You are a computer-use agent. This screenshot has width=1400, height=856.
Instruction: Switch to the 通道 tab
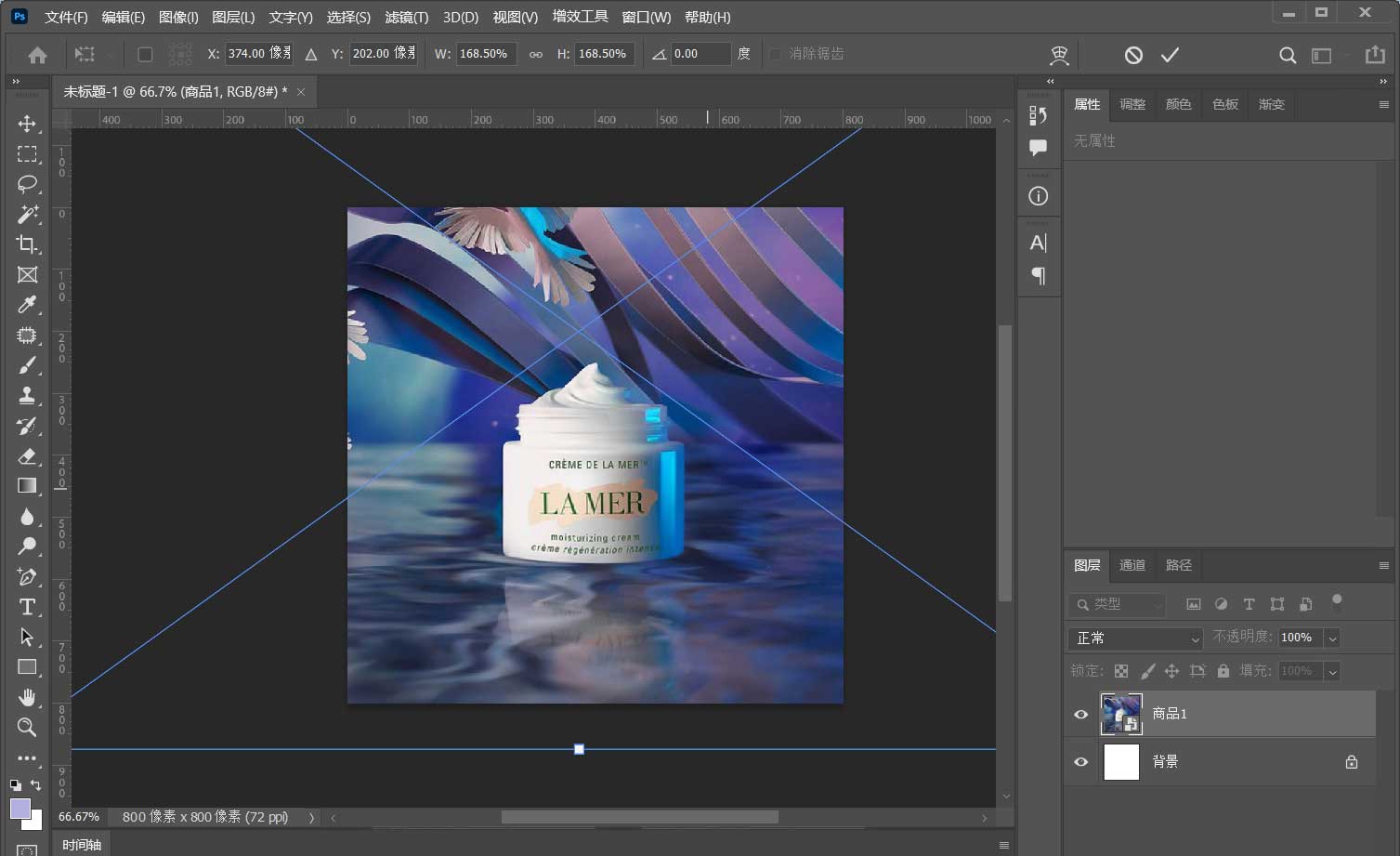pos(1132,565)
